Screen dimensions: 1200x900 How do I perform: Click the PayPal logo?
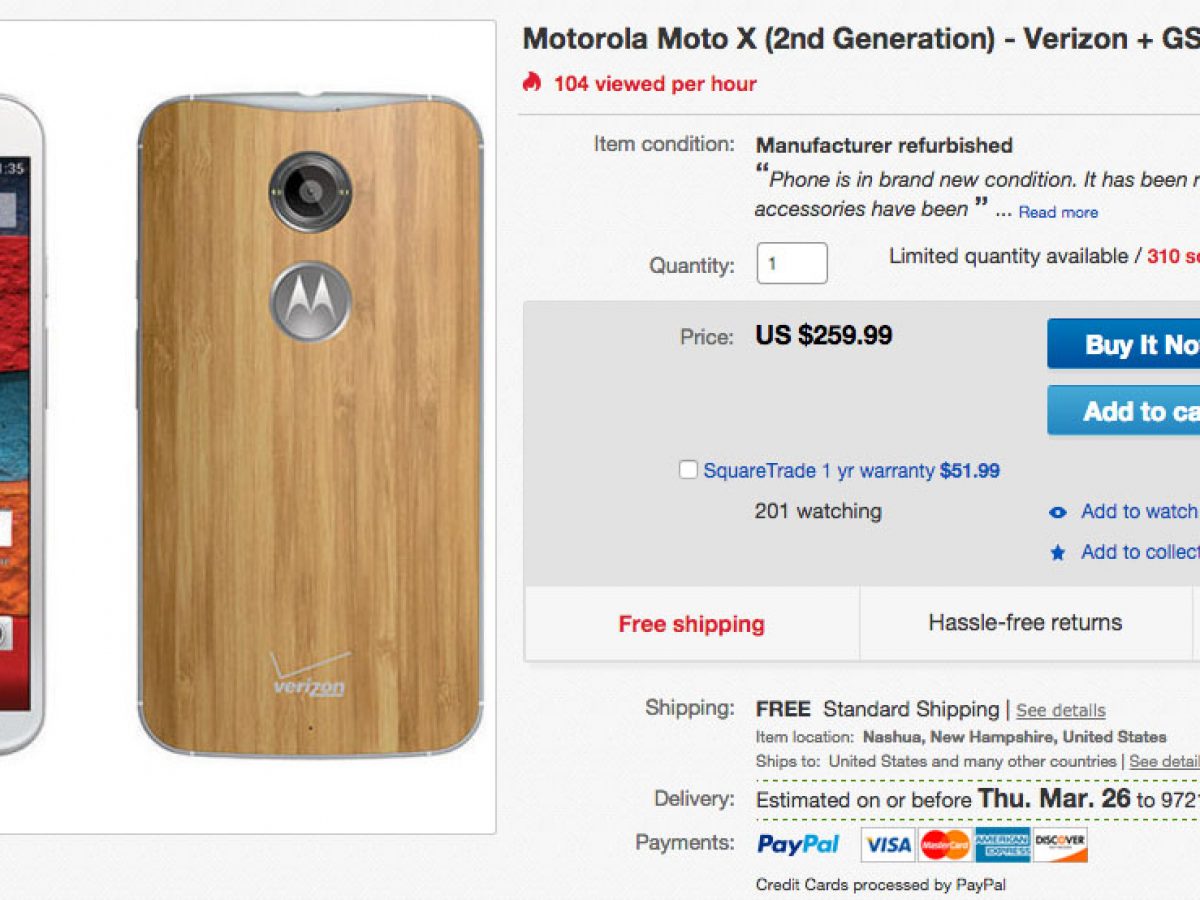798,844
